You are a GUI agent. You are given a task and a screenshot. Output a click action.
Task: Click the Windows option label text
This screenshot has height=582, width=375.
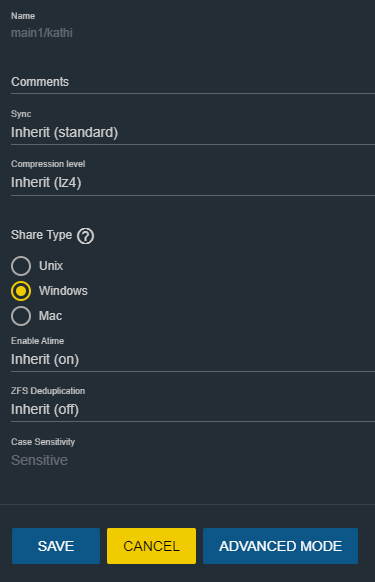63,291
